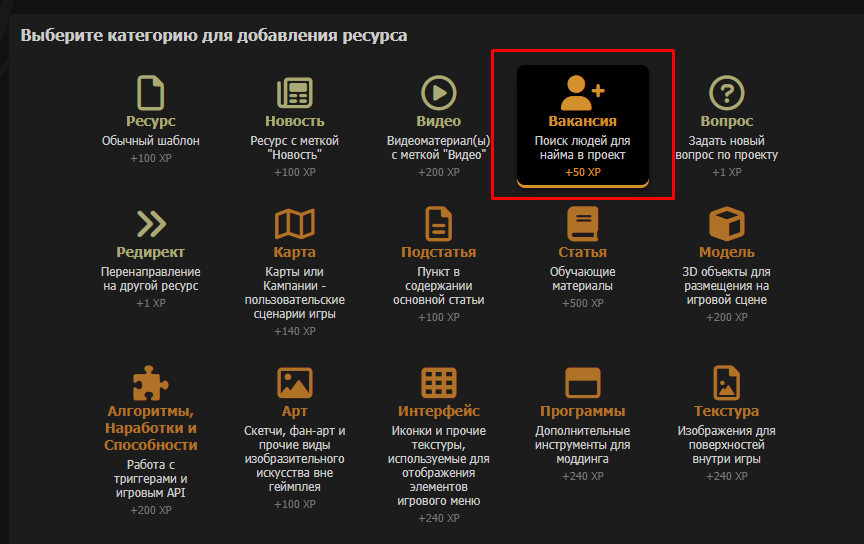
Task: Choose the Редирект category title
Action: 150,252
